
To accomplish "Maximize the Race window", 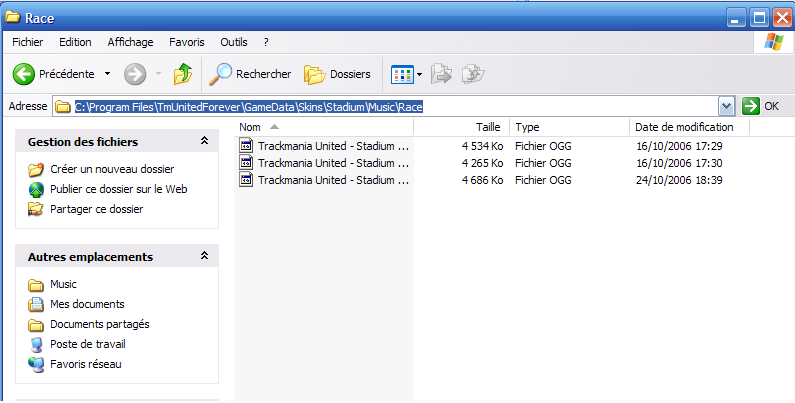I will click(x=760, y=18).
